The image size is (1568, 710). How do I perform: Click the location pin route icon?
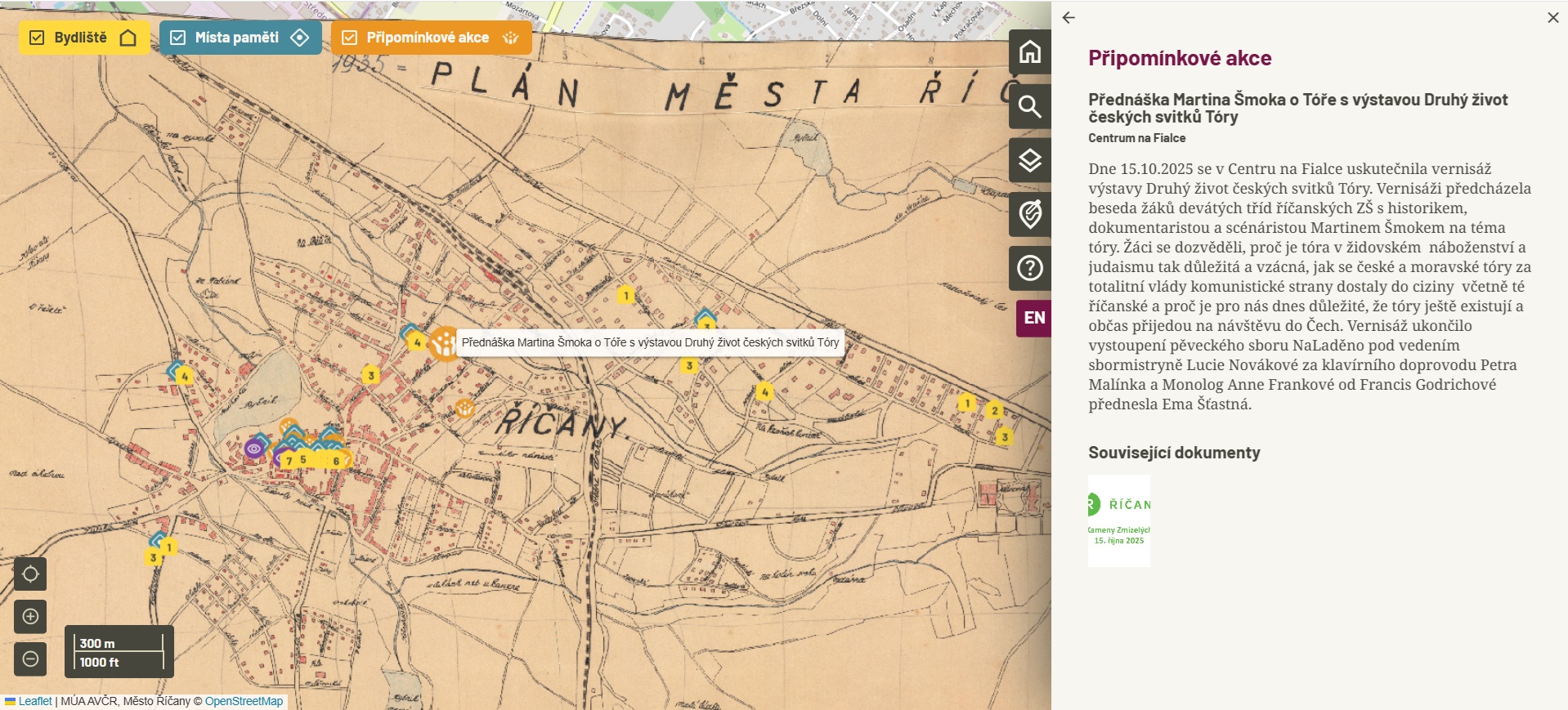point(1029,214)
